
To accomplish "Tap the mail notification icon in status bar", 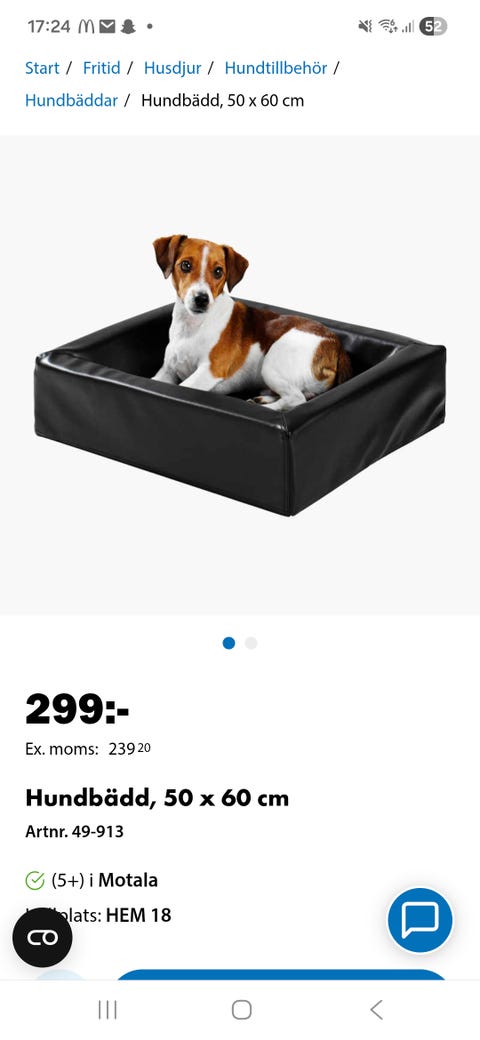I will click(107, 27).
